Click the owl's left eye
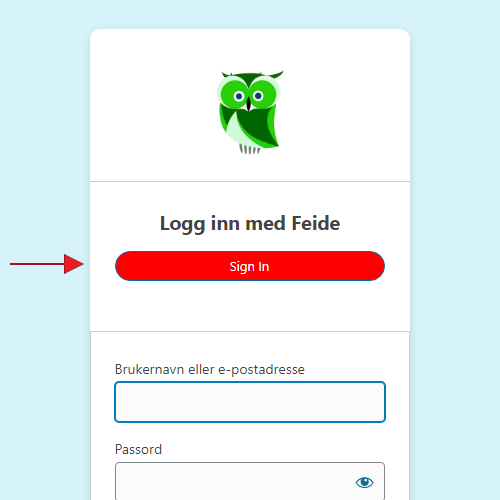 pyautogui.click(x=239, y=96)
